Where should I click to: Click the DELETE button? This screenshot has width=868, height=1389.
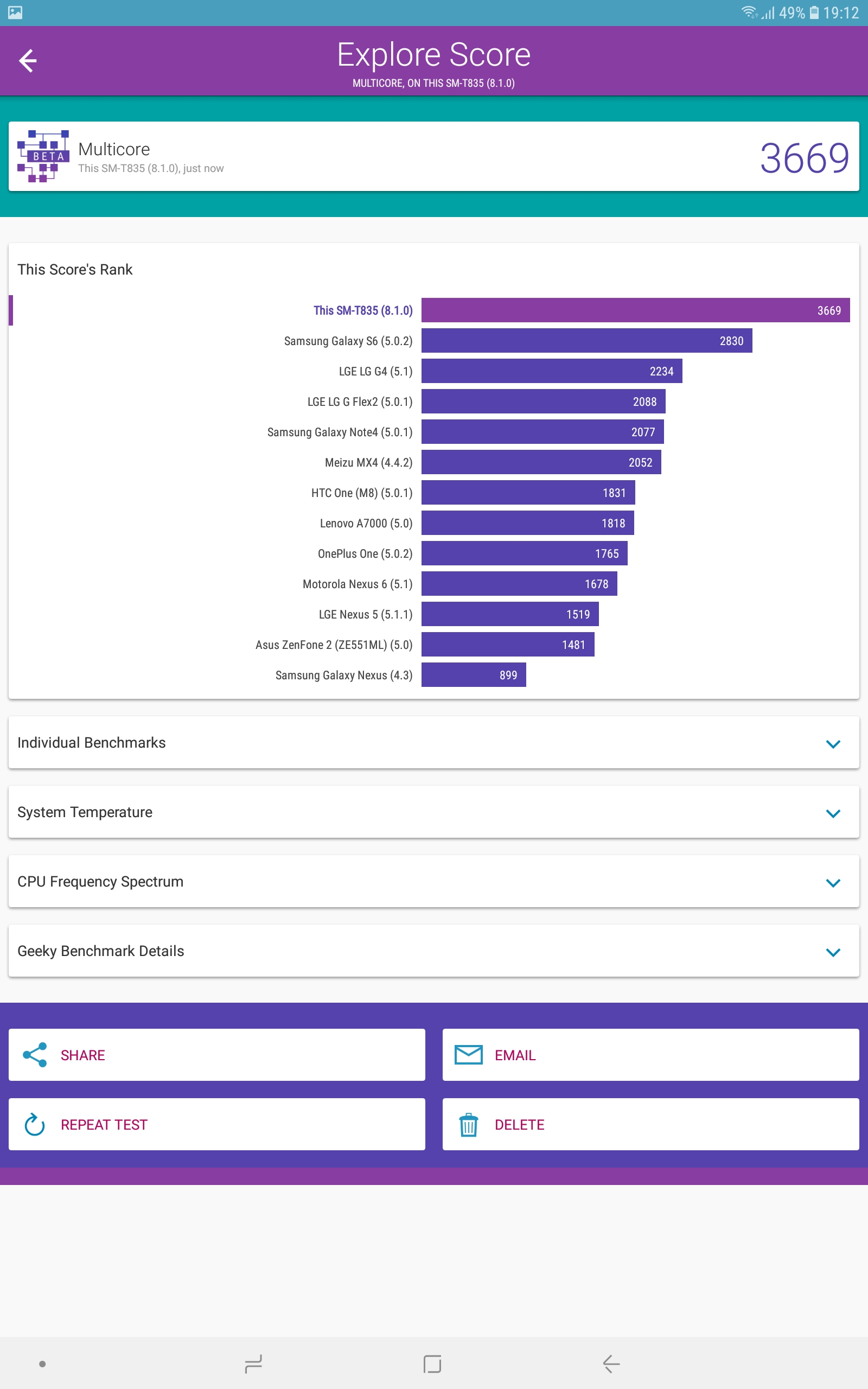651,1124
